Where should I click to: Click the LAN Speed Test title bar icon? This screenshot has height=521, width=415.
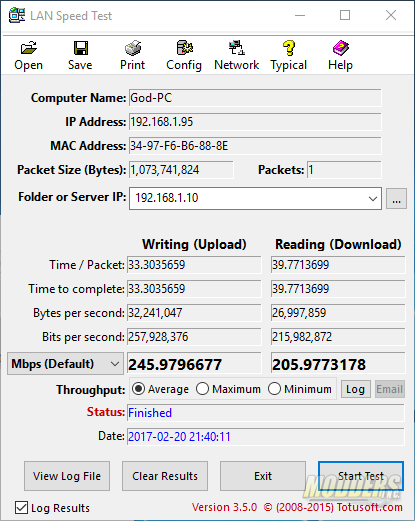pos(17,15)
